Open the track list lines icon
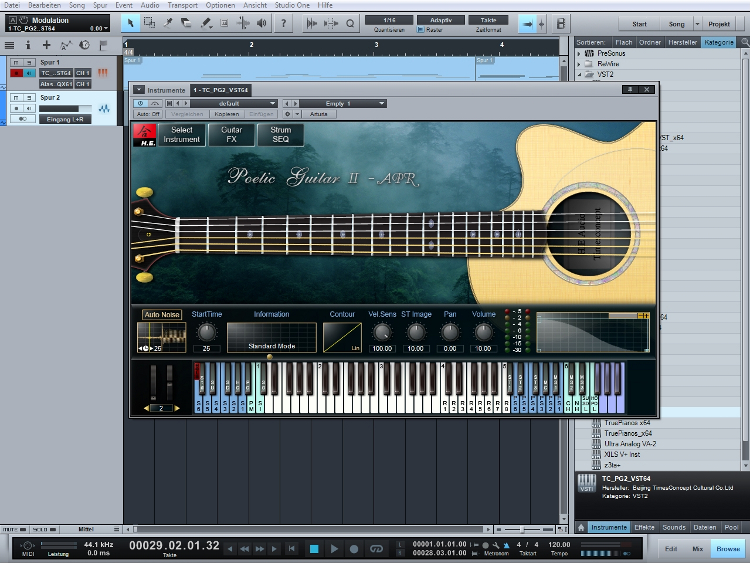 tap(9, 45)
